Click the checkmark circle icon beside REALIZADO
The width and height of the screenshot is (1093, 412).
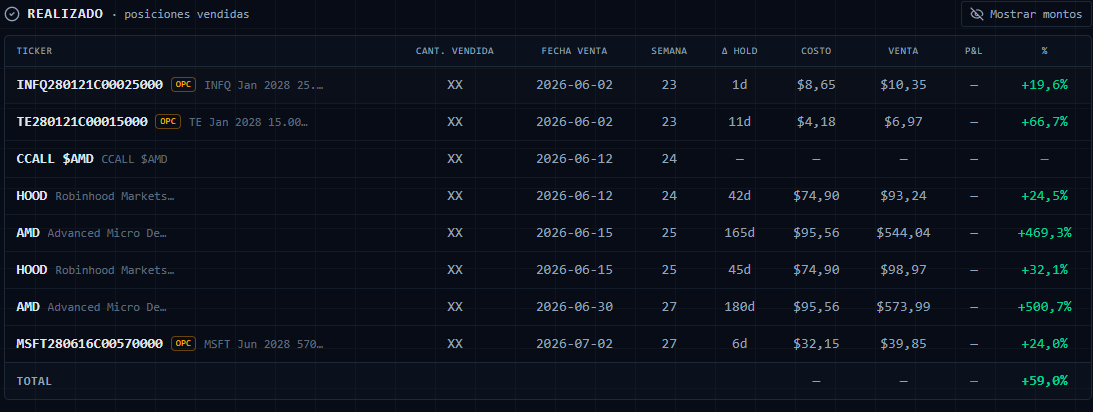click(12, 14)
